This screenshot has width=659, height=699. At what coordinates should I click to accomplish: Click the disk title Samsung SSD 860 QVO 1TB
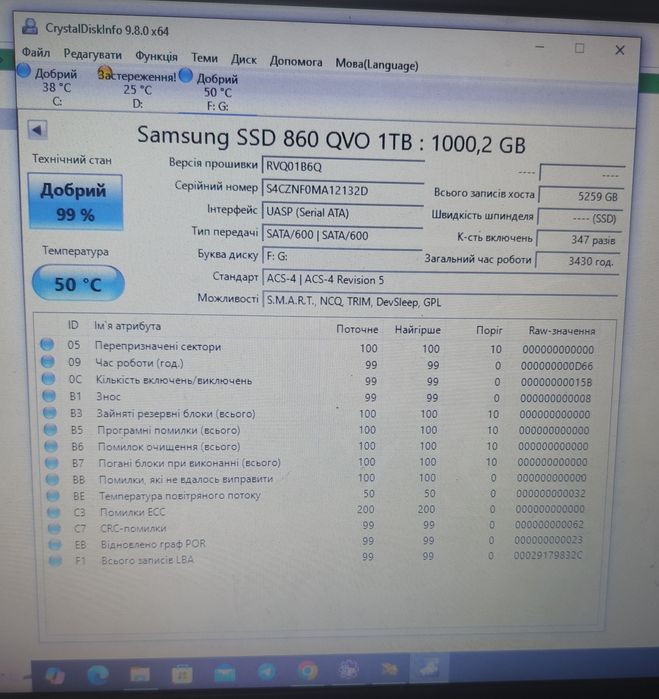[x=274, y=138]
